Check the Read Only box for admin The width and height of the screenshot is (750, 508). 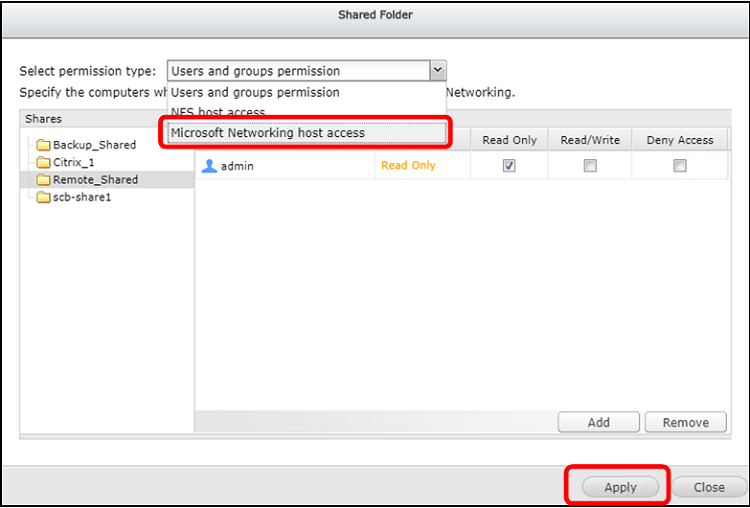[509, 166]
